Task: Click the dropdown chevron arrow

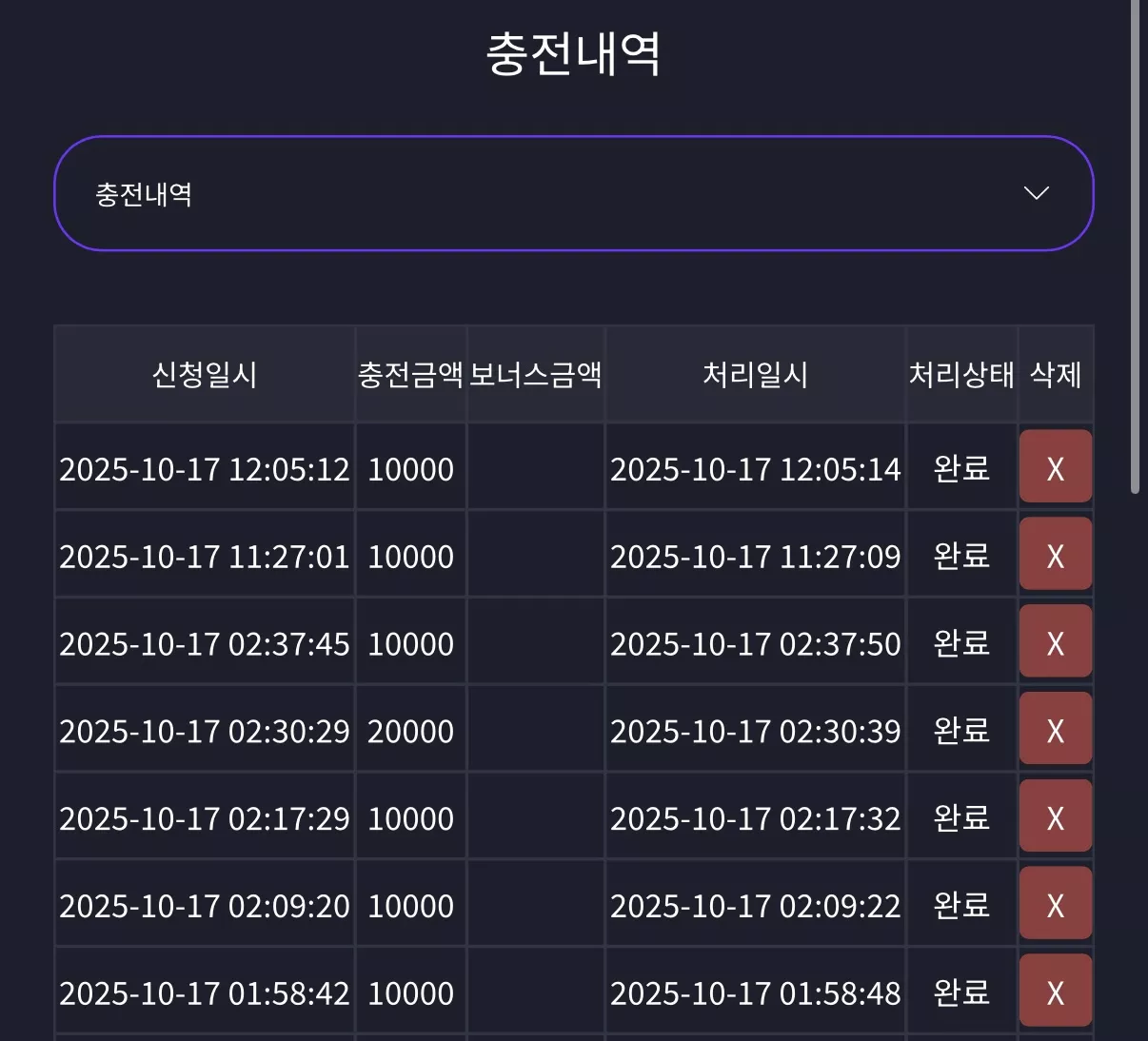Action: click(1036, 193)
